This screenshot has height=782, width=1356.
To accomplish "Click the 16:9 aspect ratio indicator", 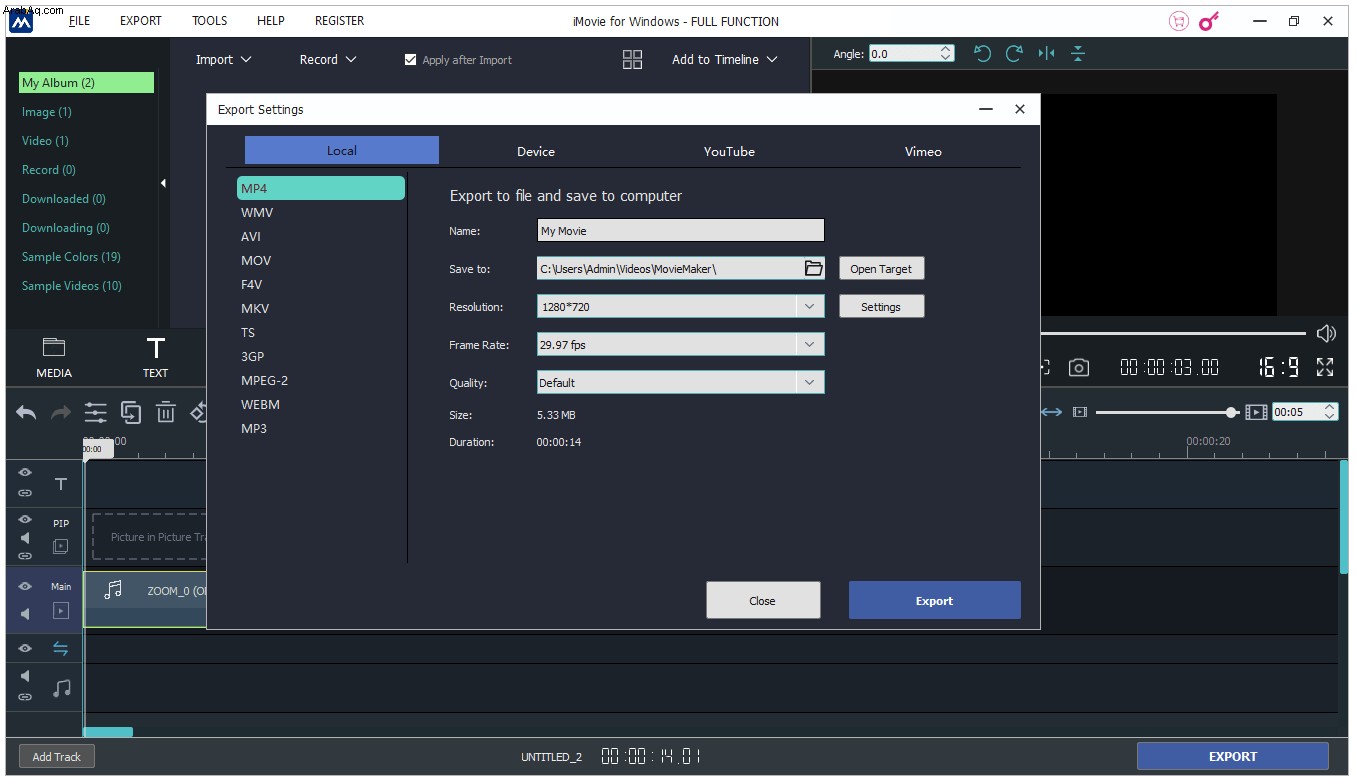I will (1279, 368).
